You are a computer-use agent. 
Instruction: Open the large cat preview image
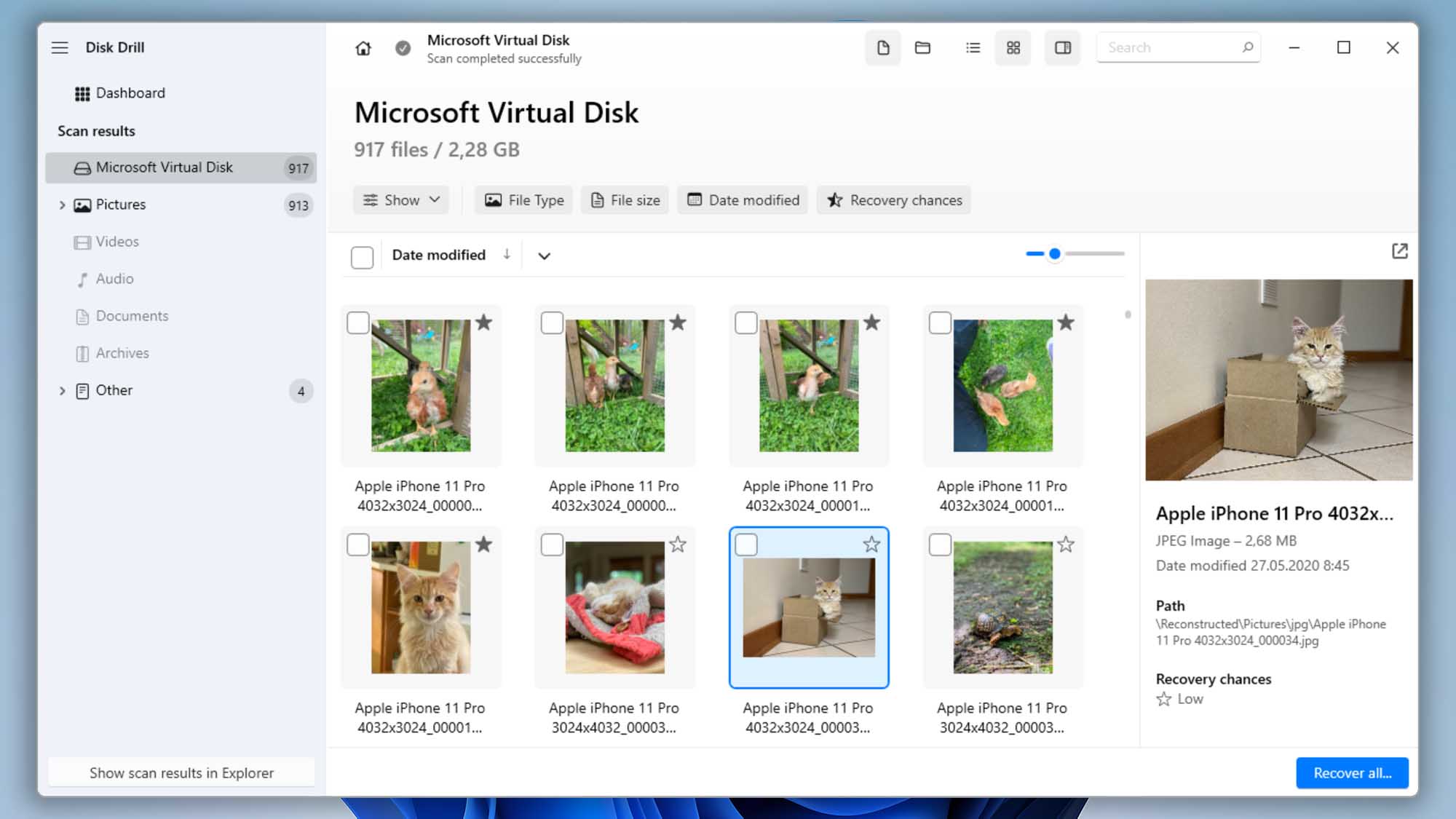tap(1278, 380)
